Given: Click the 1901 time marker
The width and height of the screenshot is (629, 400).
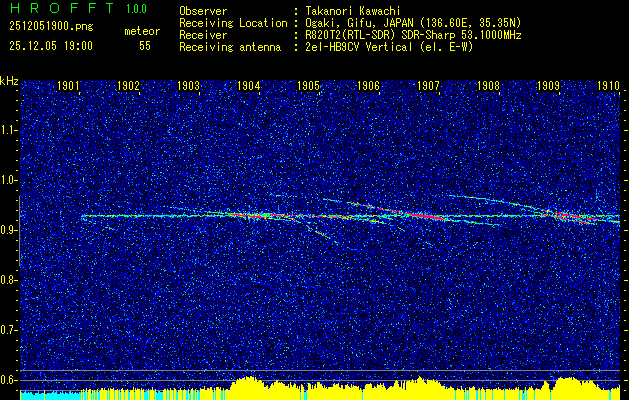Looking at the screenshot, I should [x=68, y=86].
